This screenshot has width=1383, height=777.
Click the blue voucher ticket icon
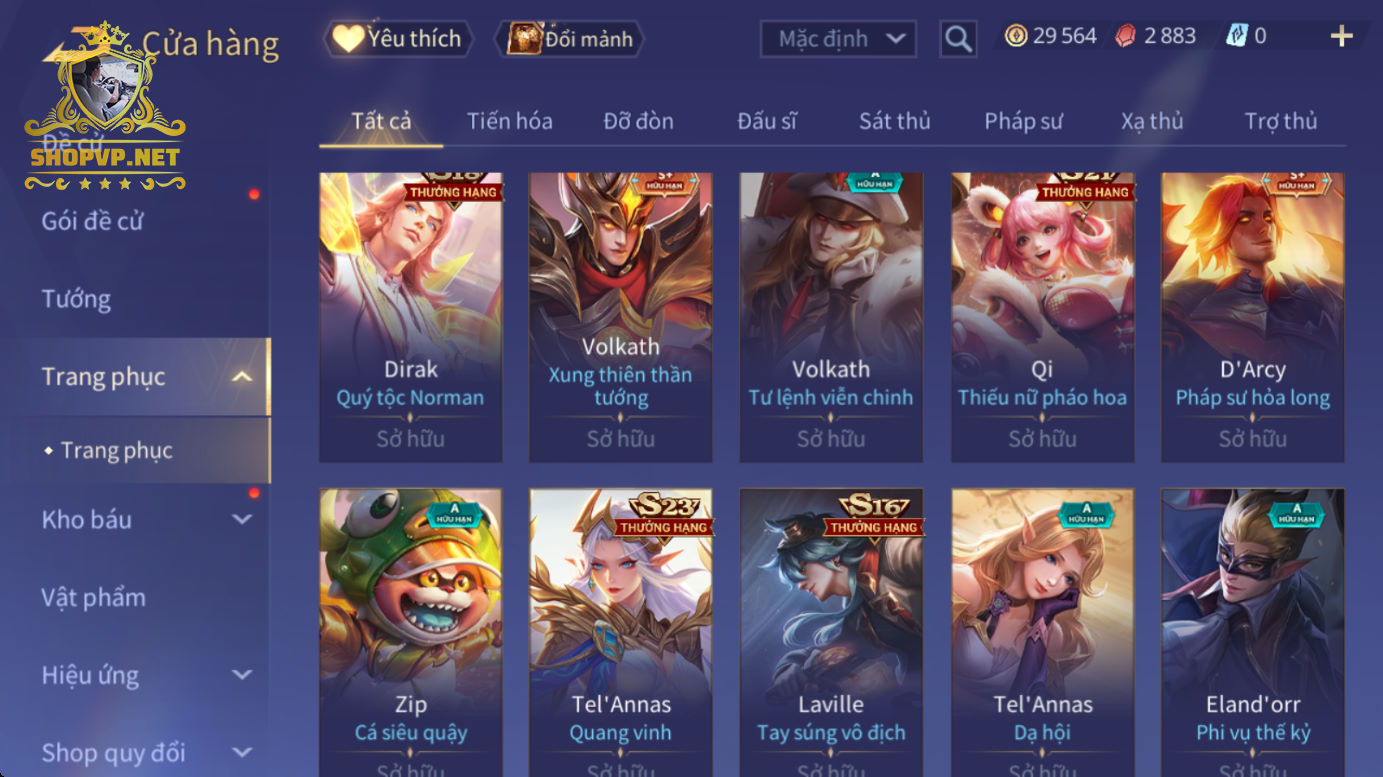pyautogui.click(x=1237, y=36)
